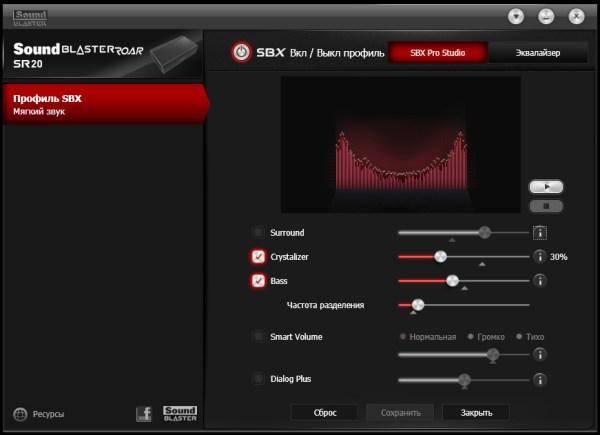Viewport: 600px width, 435px height.
Task: View the Dialog Plus info icon
Action: click(x=540, y=380)
